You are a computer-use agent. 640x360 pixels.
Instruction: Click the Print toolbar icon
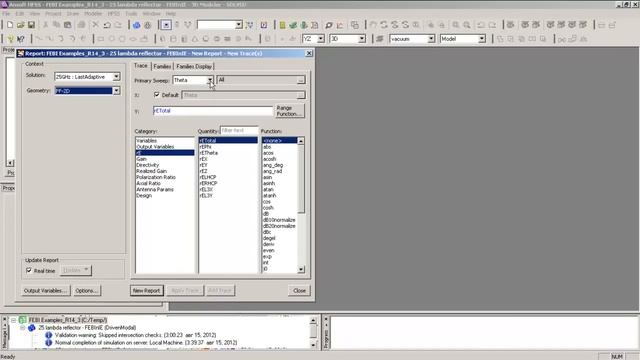(82, 25)
